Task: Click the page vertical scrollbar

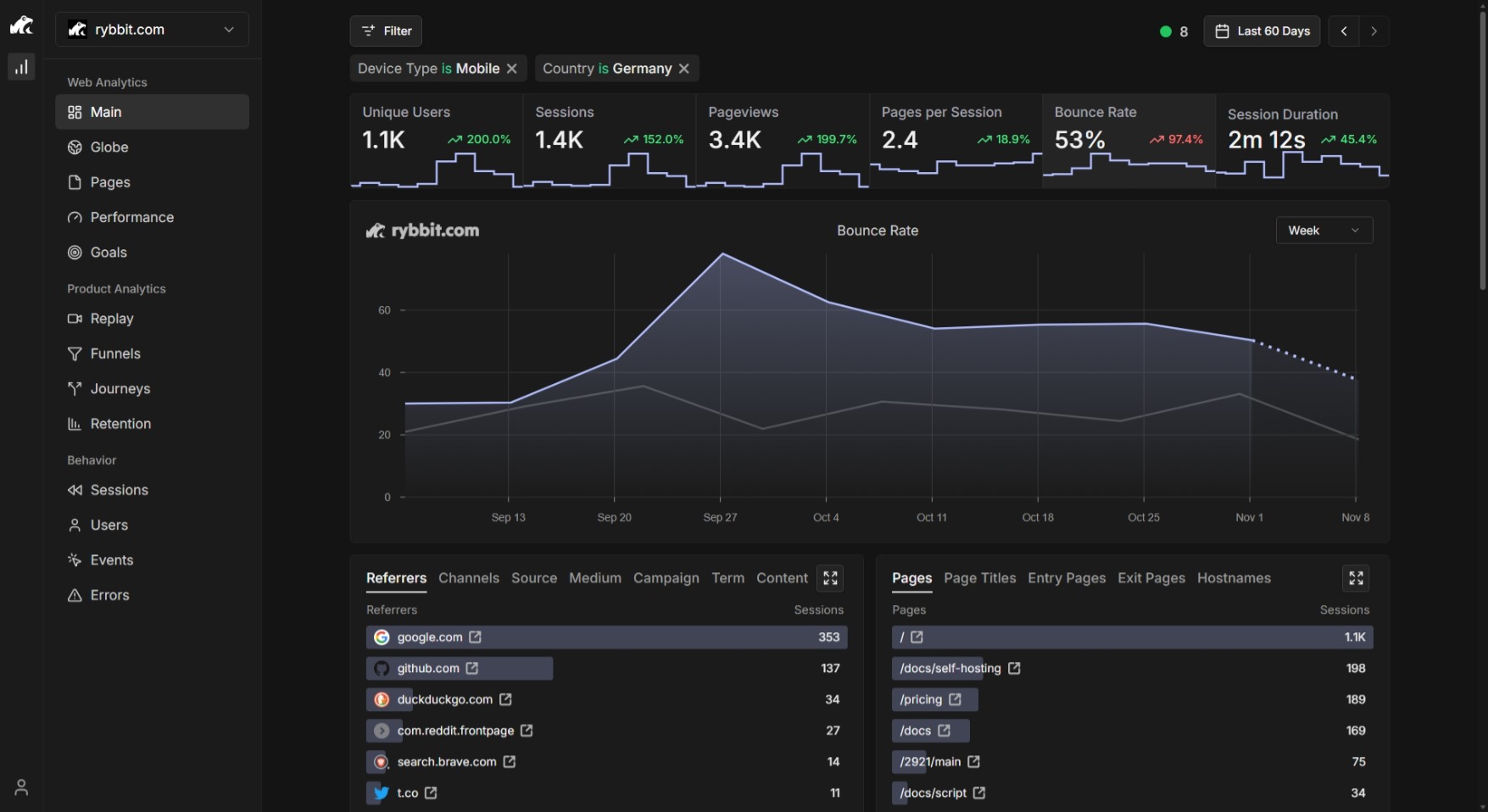Action: coord(1482,153)
